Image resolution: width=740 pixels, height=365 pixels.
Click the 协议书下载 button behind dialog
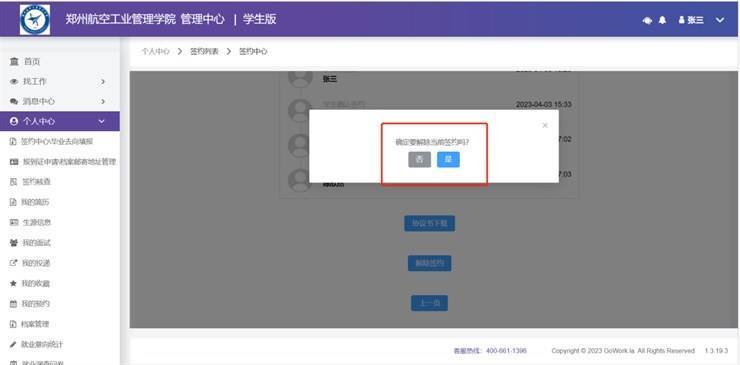coord(429,223)
